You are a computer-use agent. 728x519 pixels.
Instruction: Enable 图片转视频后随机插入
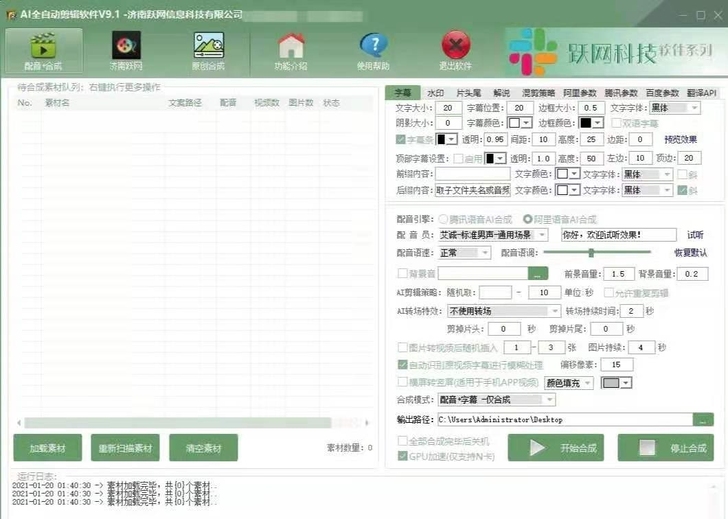[403, 347]
